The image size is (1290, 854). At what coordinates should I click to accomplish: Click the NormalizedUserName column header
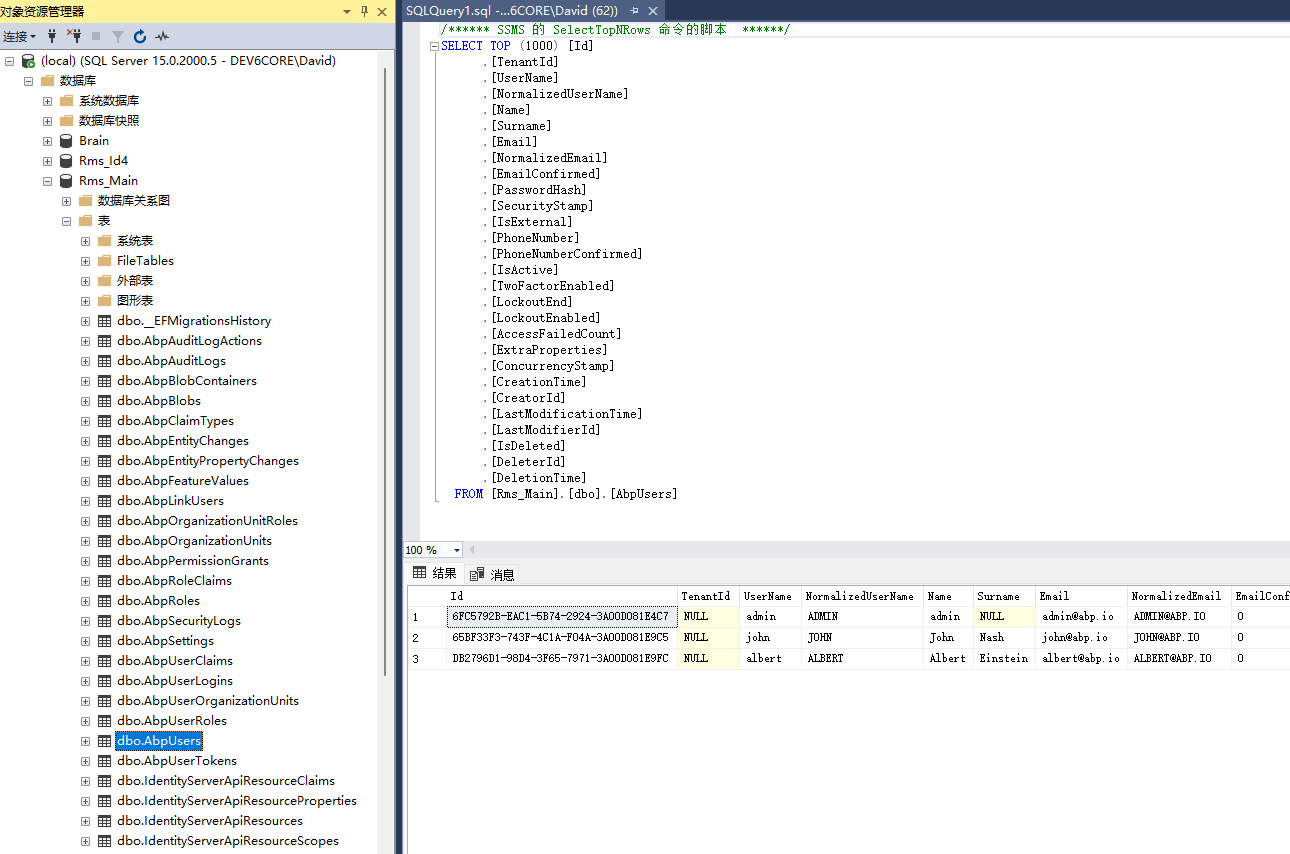click(859, 596)
